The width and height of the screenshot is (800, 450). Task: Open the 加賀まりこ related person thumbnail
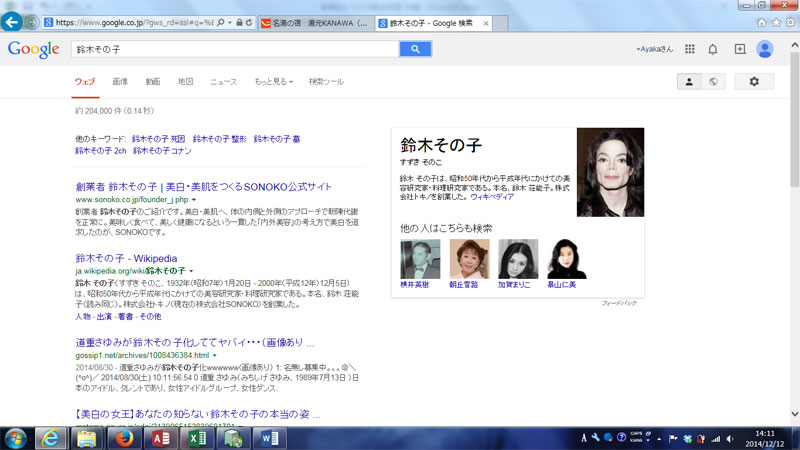point(518,259)
